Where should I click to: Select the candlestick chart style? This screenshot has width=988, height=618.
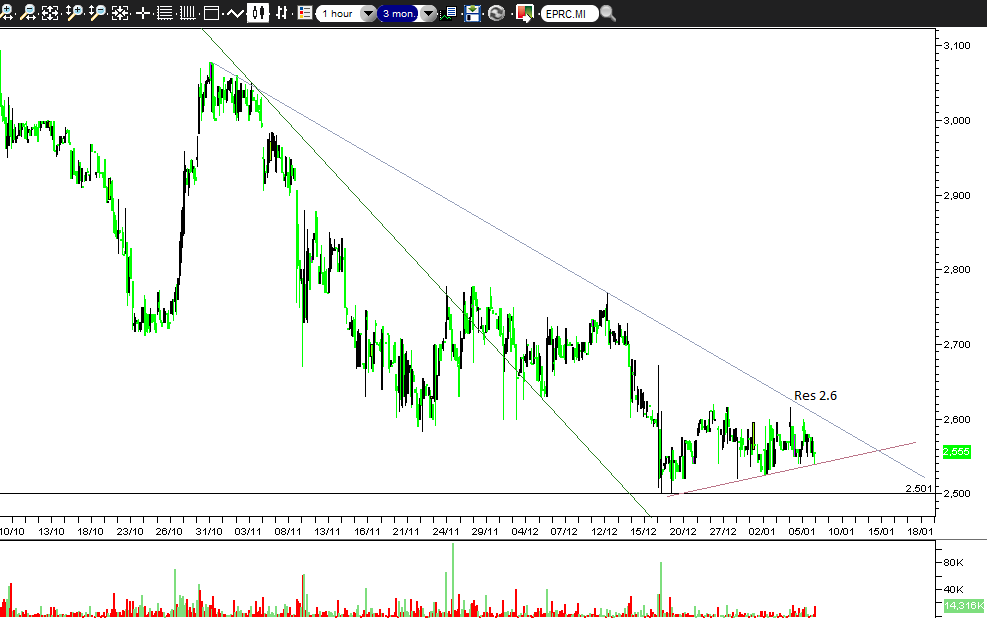pos(258,13)
